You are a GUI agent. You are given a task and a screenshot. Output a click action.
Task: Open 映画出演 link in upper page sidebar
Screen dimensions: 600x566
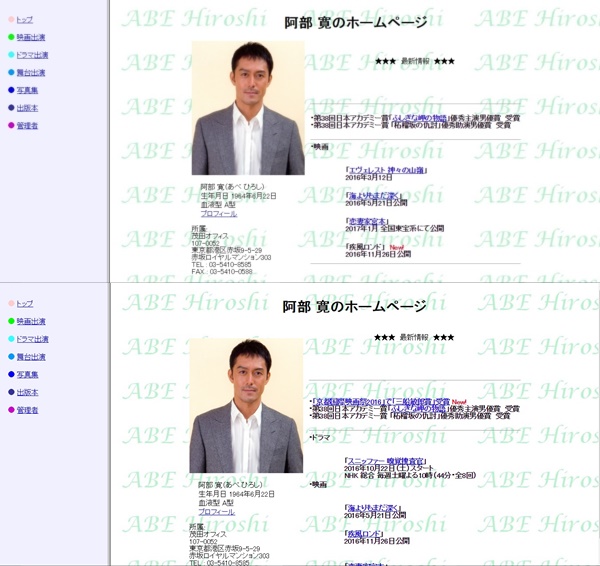(31, 37)
